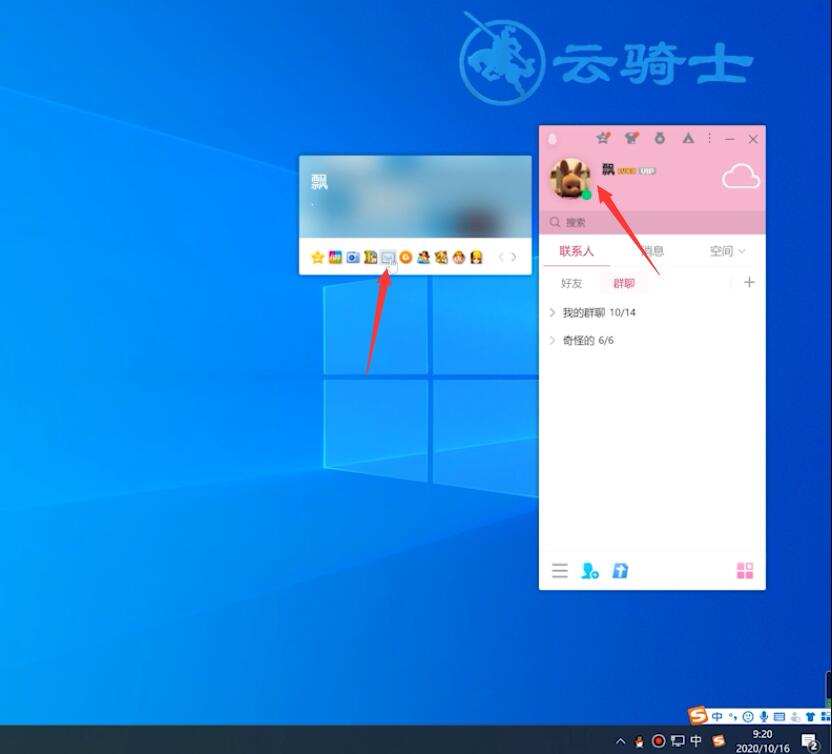Click the VIP badge beside the nickname
This screenshot has width=832, height=754.
(x=647, y=171)
